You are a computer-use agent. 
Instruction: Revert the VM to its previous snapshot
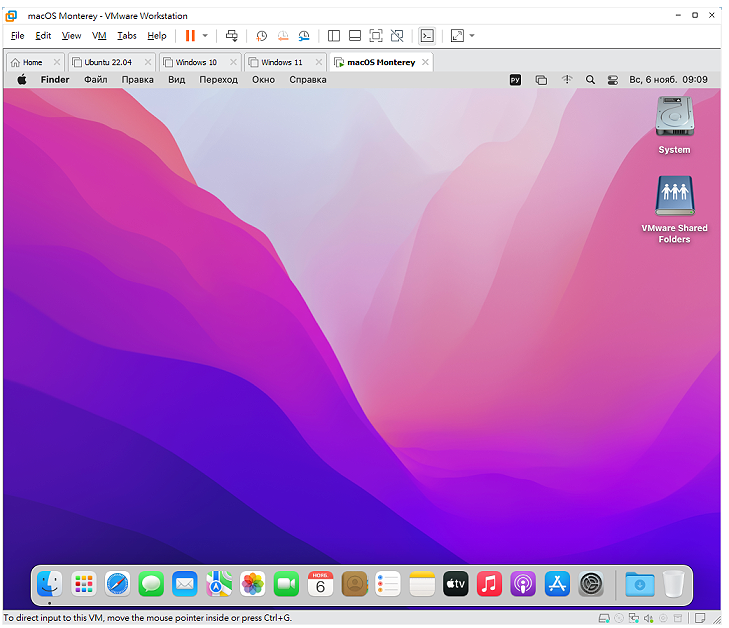point(283,36)
